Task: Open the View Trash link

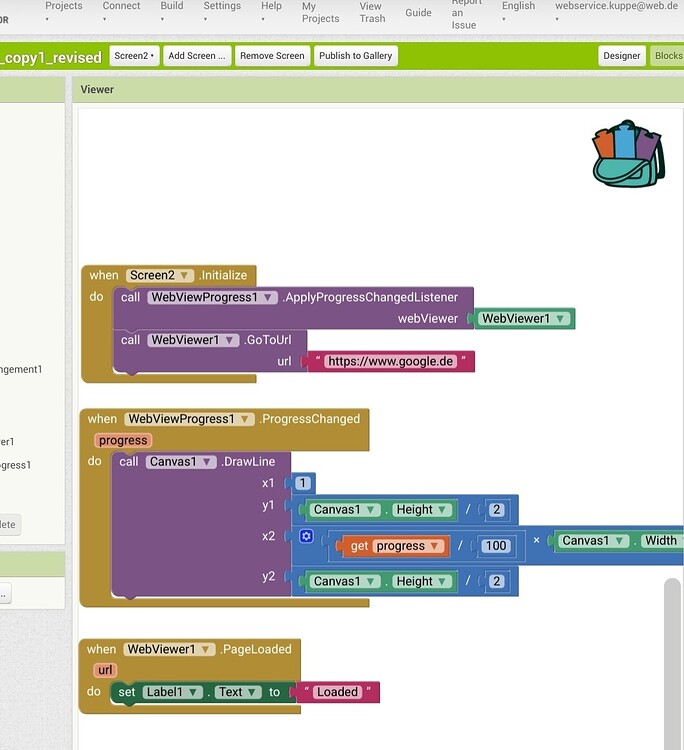Action: point(372,12)
